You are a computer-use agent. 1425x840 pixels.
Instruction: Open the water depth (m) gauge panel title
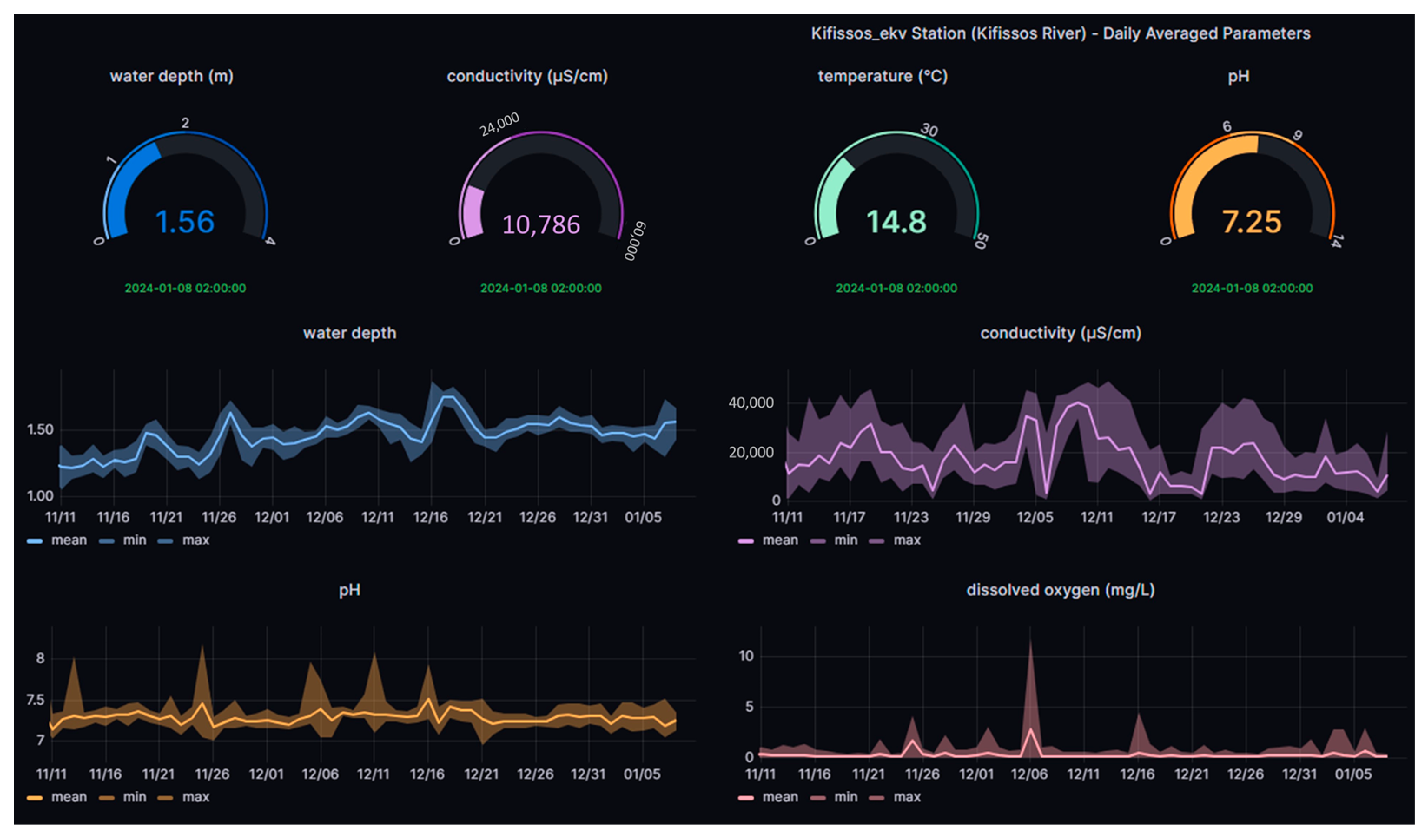tap(172, 76)
